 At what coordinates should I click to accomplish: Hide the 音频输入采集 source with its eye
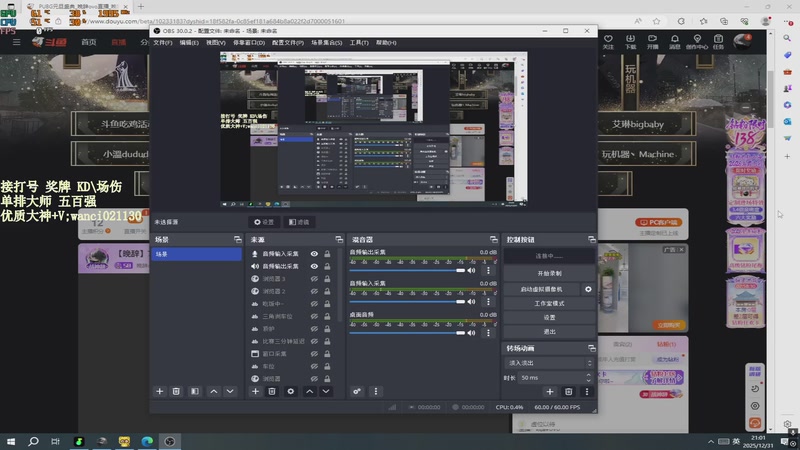(x=314, y=254)
